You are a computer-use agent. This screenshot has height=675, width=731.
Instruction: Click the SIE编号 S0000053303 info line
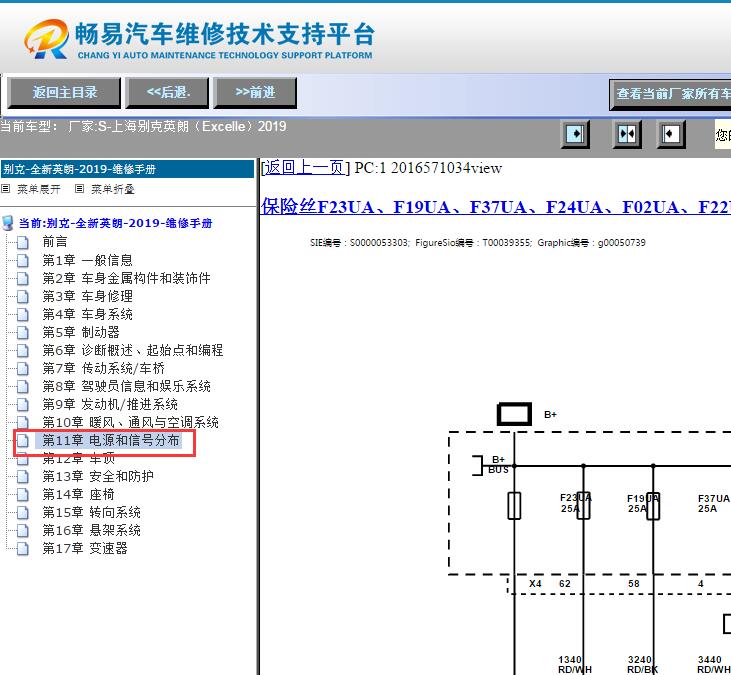click(478, 242)
